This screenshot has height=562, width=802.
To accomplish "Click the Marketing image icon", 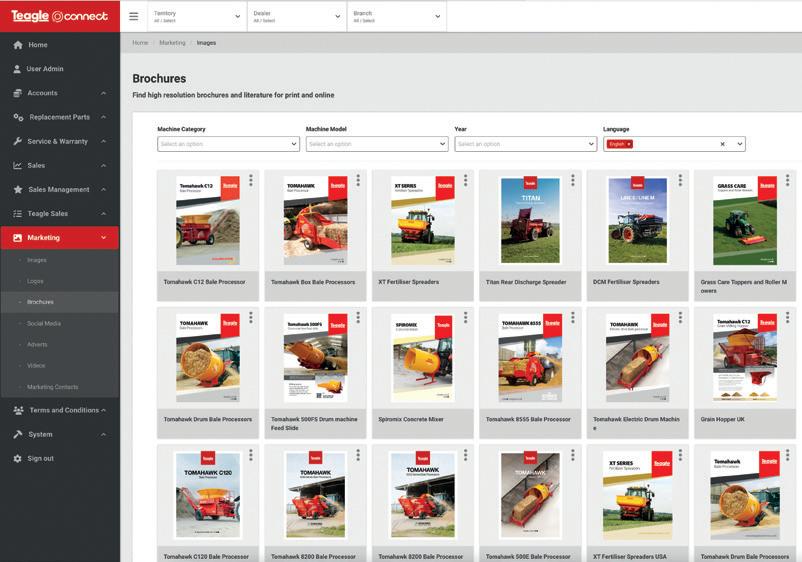I will tap(17, 238).
